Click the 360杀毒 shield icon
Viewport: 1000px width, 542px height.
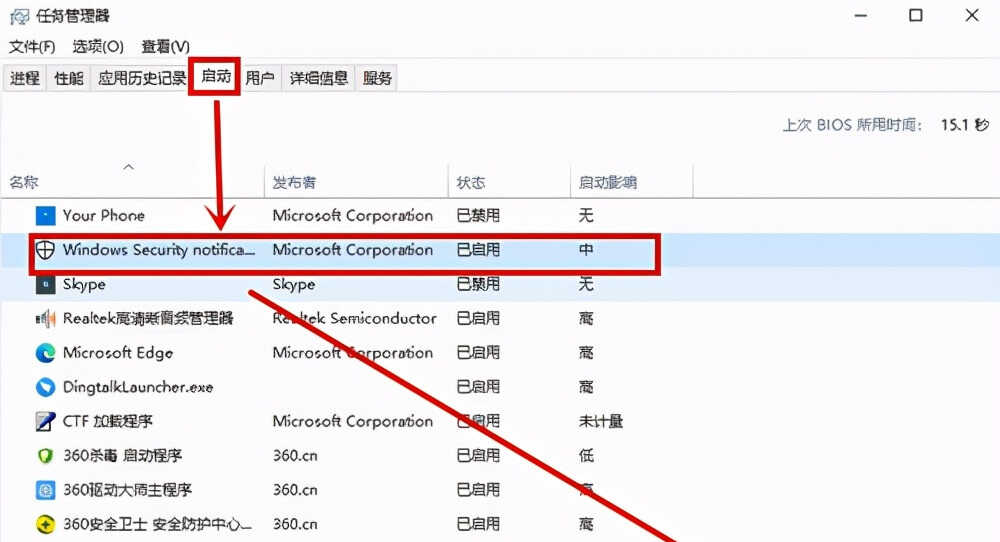pyautogui.click(x=45, y=456)
